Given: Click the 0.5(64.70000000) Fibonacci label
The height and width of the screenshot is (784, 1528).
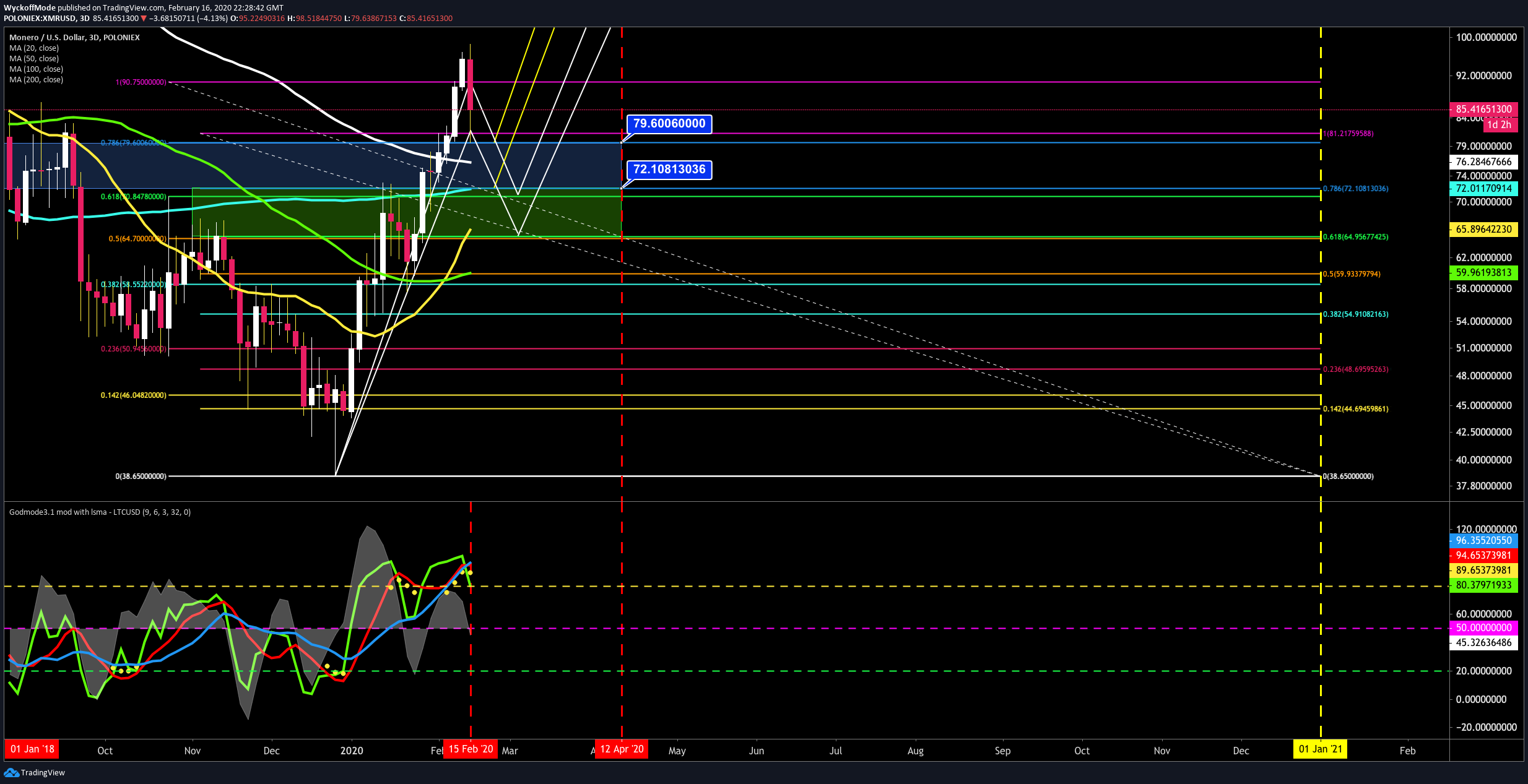Looking at the screenshot, I should coord(137,238).
